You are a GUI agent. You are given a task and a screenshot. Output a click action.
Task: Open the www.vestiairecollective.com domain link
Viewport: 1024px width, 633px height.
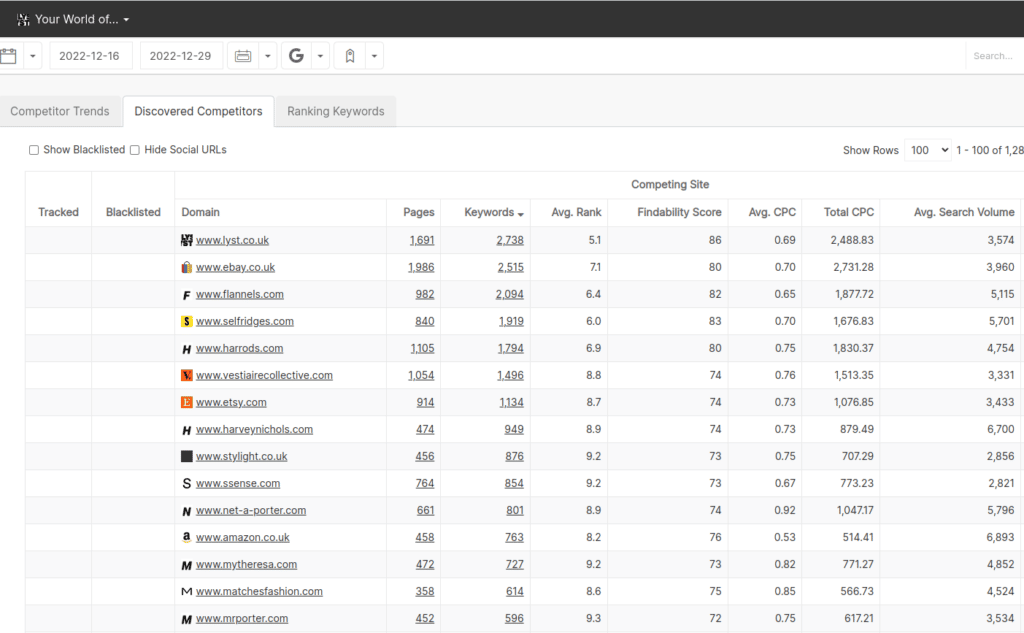click(x=264, y=376)
